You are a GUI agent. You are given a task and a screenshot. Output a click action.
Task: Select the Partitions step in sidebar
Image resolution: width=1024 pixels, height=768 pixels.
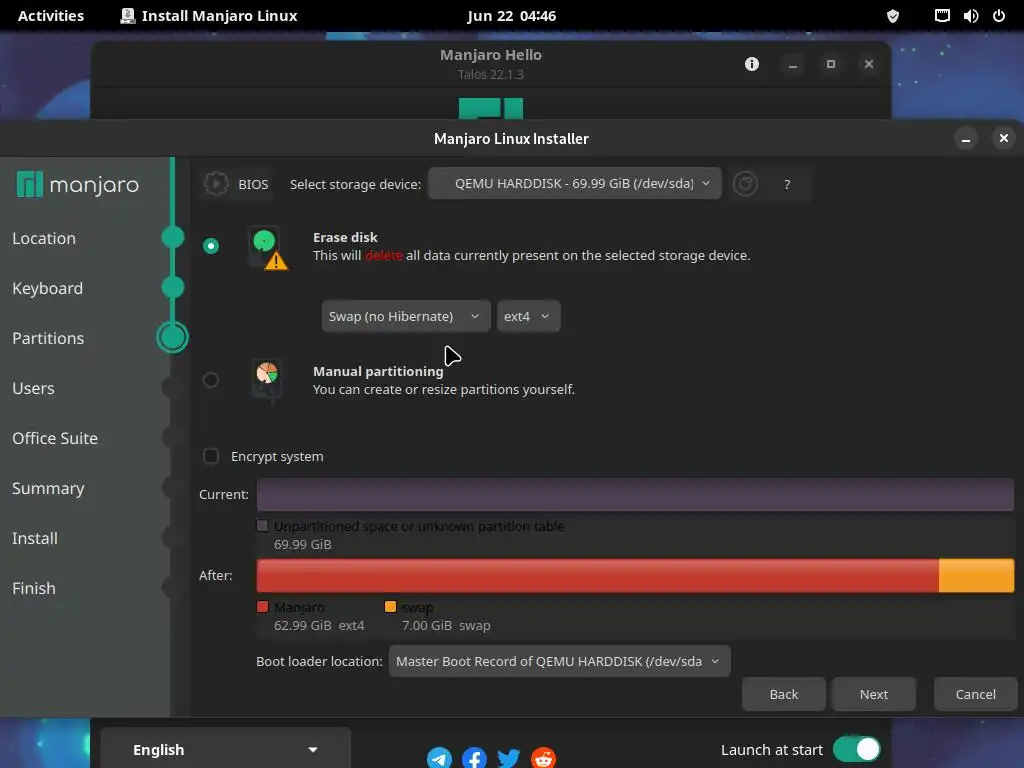48,338
